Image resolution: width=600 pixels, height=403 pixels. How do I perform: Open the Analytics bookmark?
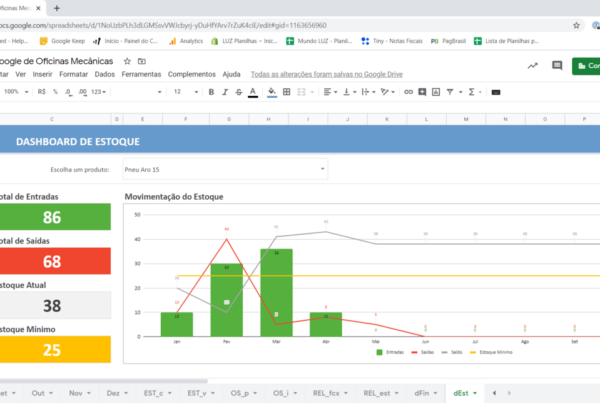(186, 41)
